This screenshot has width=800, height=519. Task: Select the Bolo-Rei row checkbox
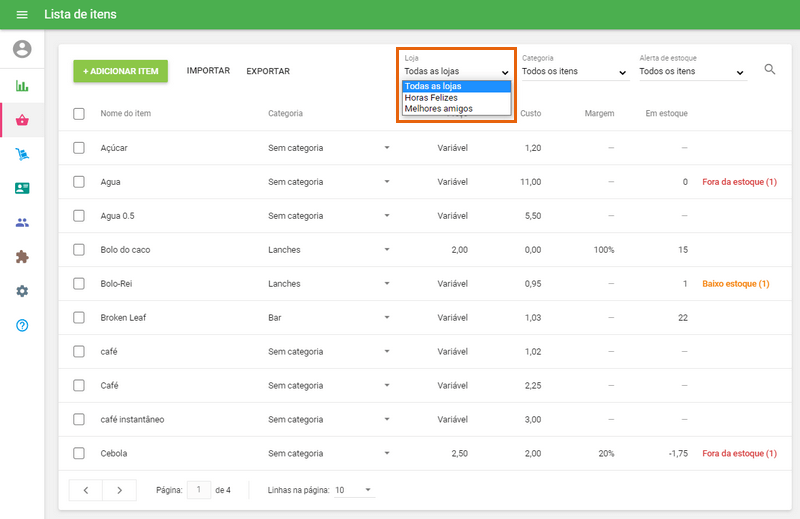point(79,284)
